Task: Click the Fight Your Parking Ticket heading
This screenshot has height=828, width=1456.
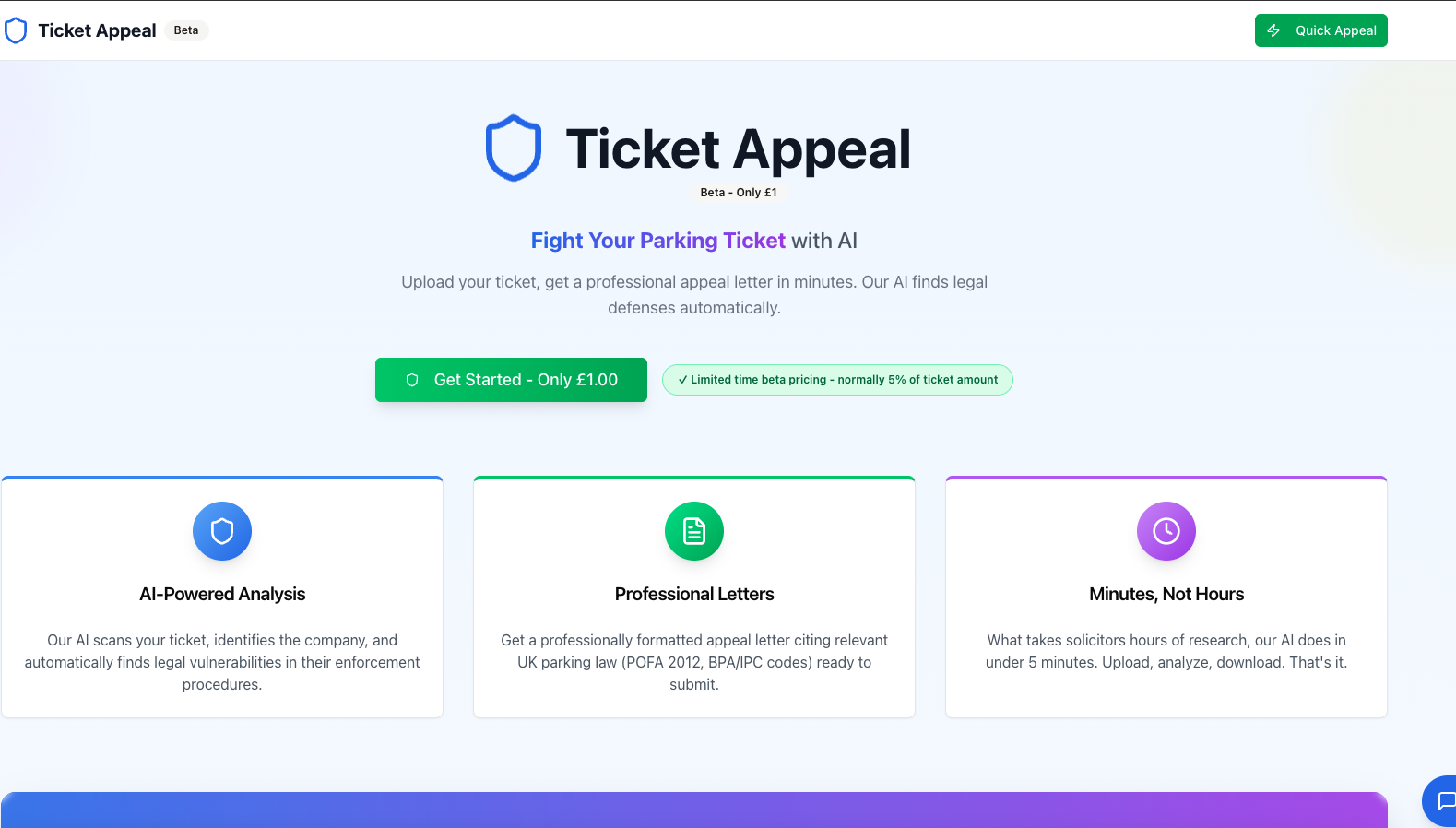Action: click(x=657, y=240)
